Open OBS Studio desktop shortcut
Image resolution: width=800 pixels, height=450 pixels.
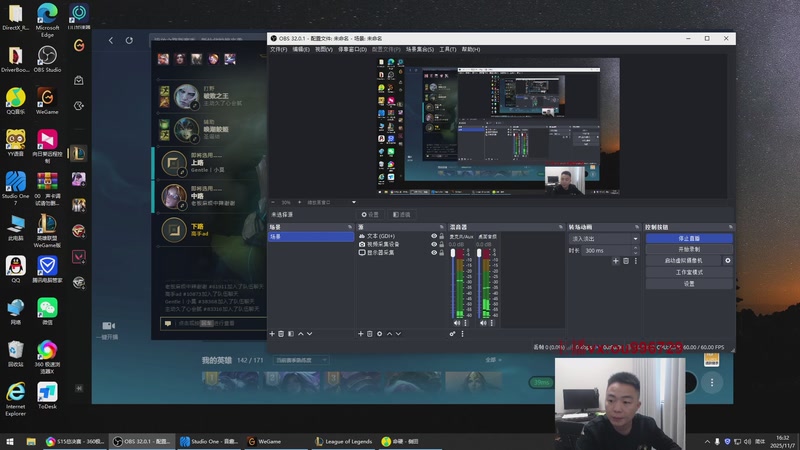coord(47,59)
